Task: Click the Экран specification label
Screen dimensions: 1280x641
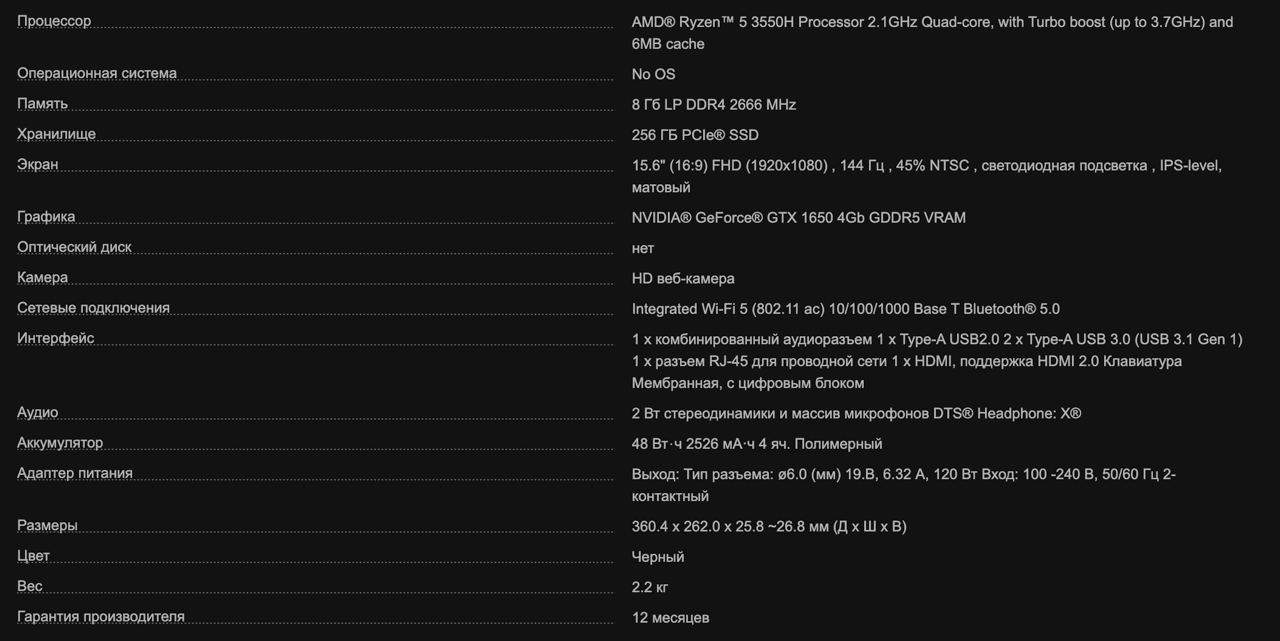Action: tap(38, 164)
